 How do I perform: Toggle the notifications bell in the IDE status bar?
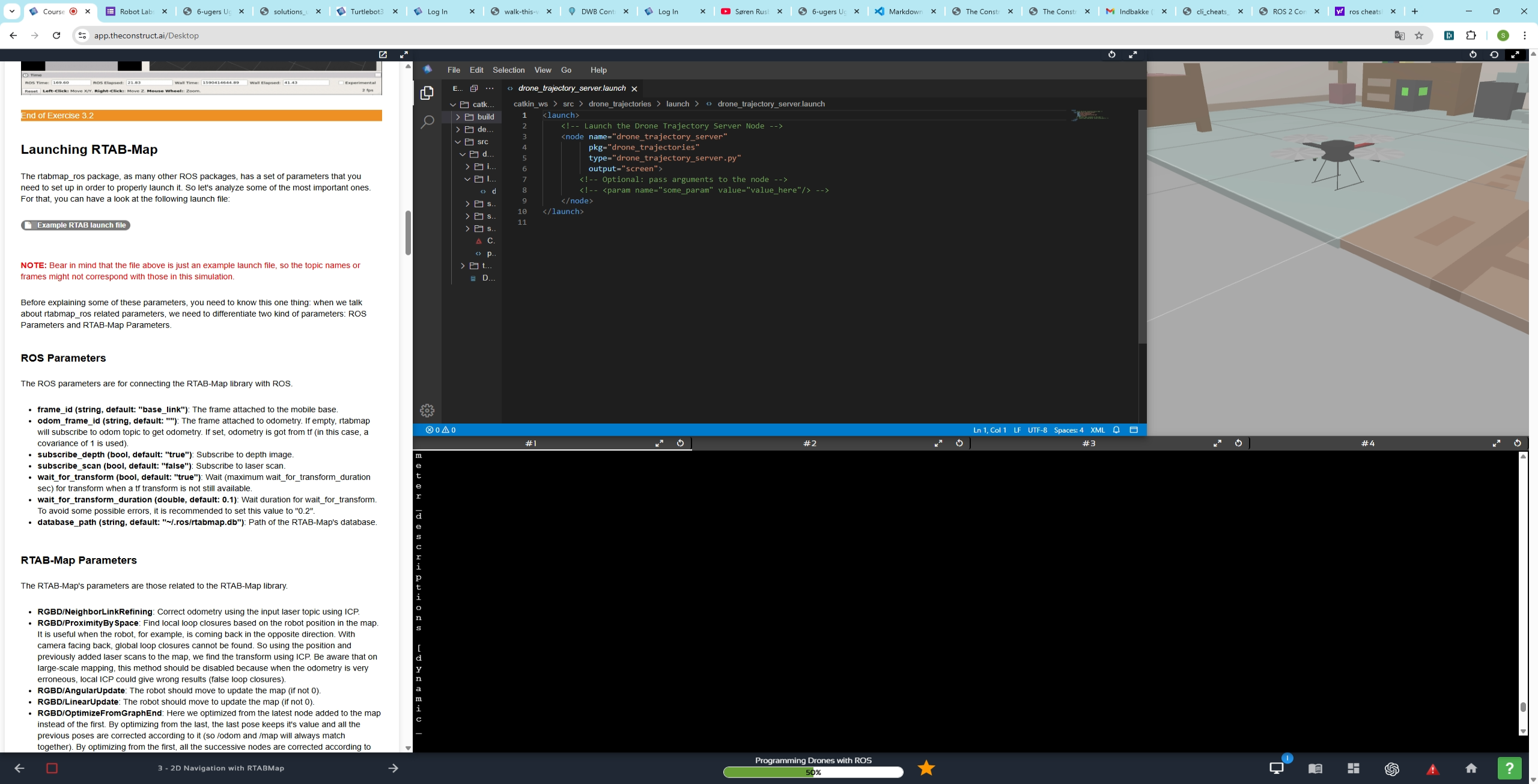(1116, 430)
